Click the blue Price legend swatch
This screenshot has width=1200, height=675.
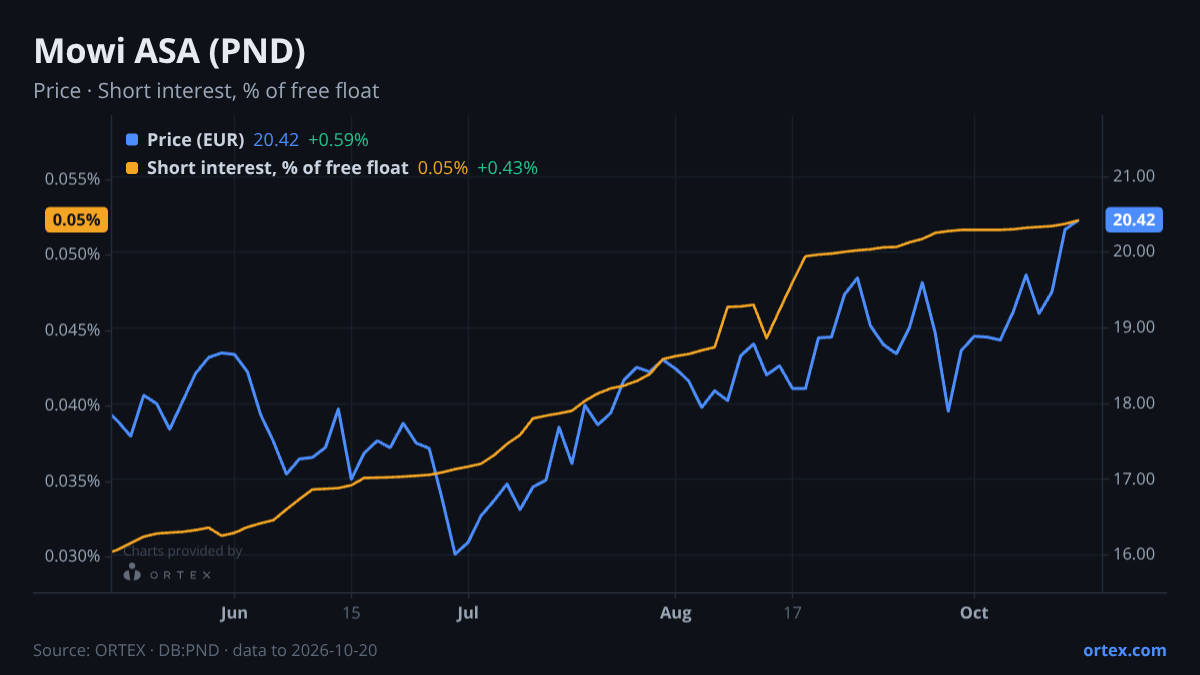[x=132, y=140]
